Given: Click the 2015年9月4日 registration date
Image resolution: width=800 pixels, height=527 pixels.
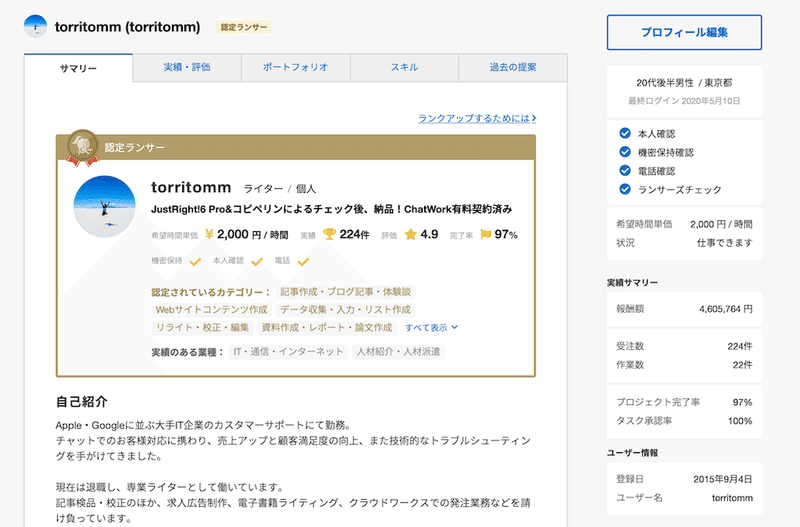Looking at the screenshot, I should click(722, 479).
